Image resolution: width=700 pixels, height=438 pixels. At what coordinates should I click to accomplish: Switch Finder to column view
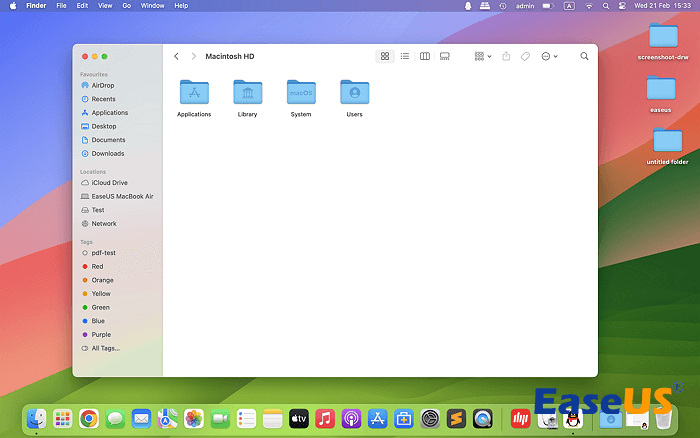pos(425,57)
